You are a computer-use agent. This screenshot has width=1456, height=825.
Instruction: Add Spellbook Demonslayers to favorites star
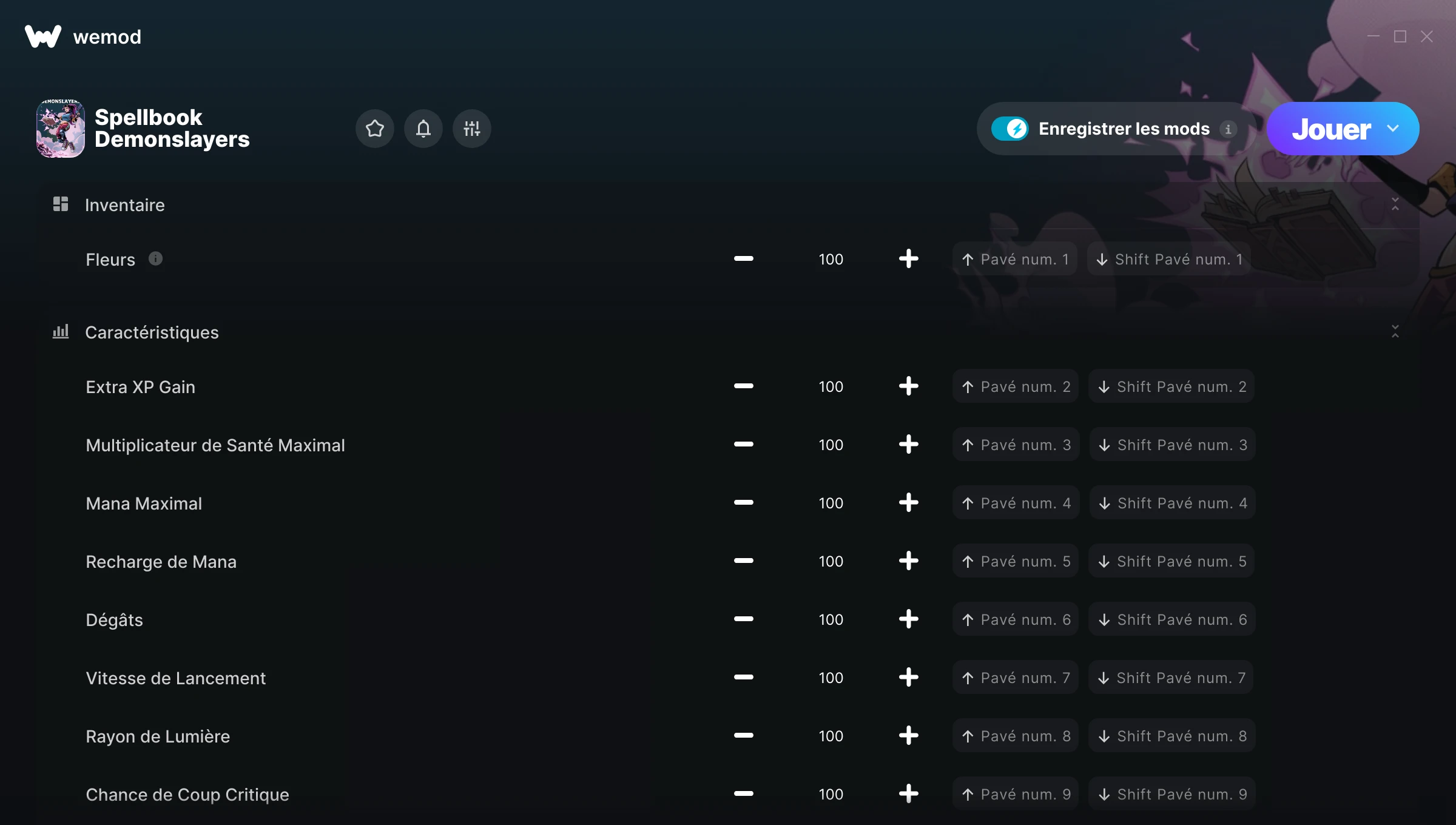pos(375,129)
